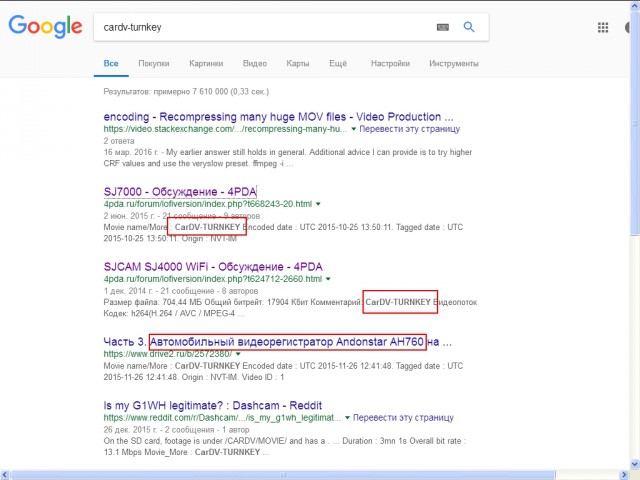Expand arrow next to drive2.ru URL
The height and width of the screenshot is (480, 640).
point(238,354)
